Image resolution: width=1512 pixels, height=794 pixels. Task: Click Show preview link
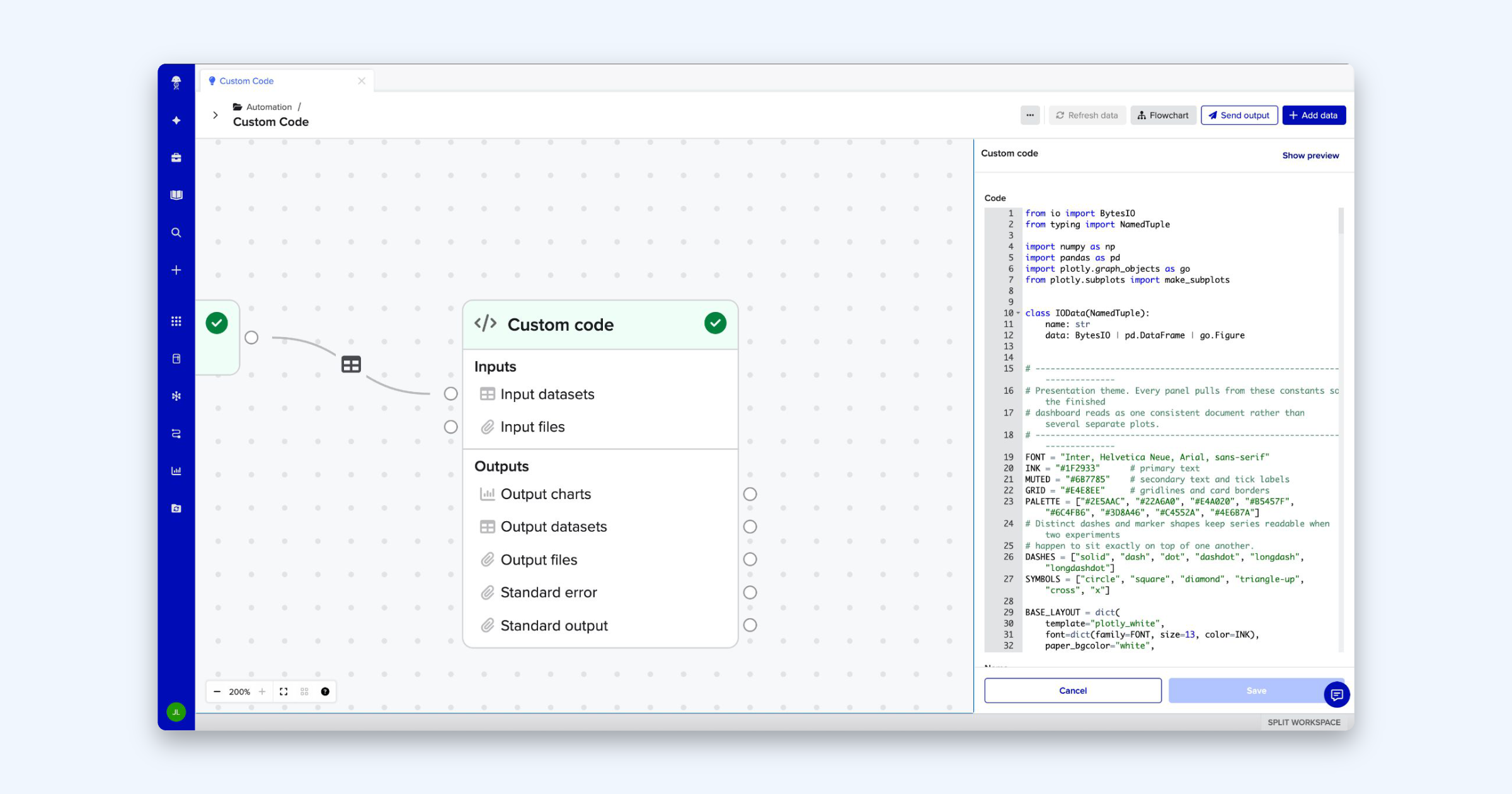coord(1310,156)
